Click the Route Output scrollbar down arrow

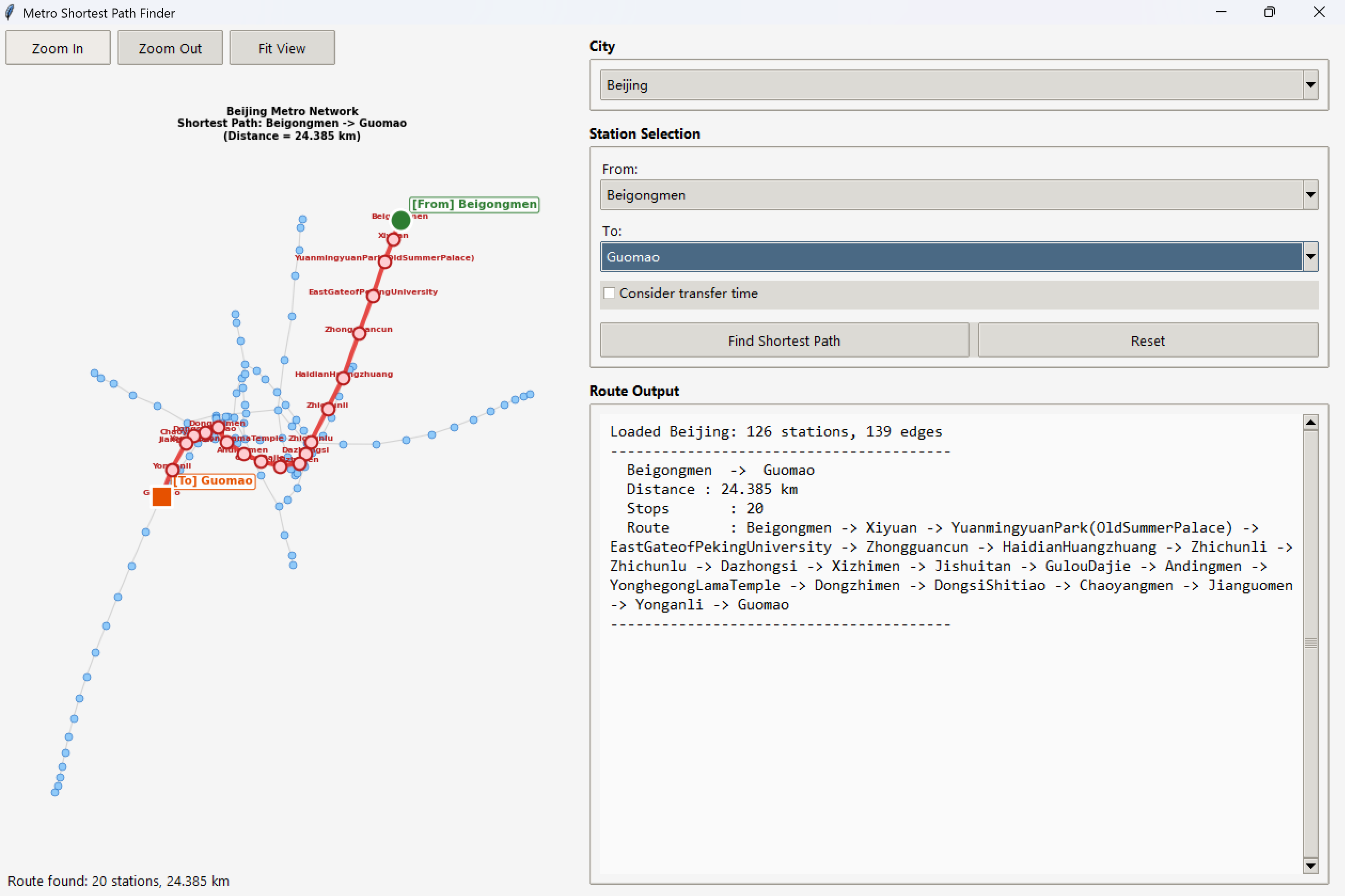coord(1311,866)
